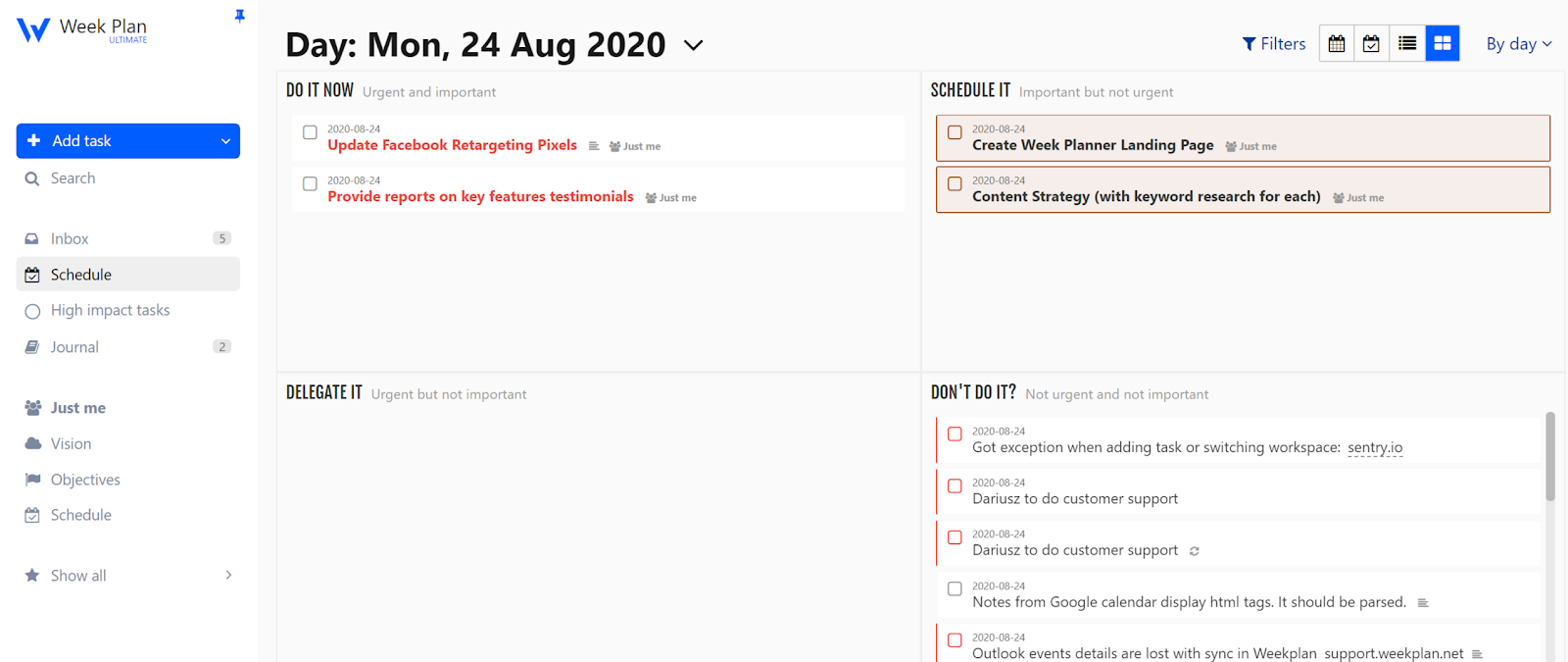Switch to the grid quadrant view icon
Viewport: 1568px width, 662px height.
coord(1443,43)
